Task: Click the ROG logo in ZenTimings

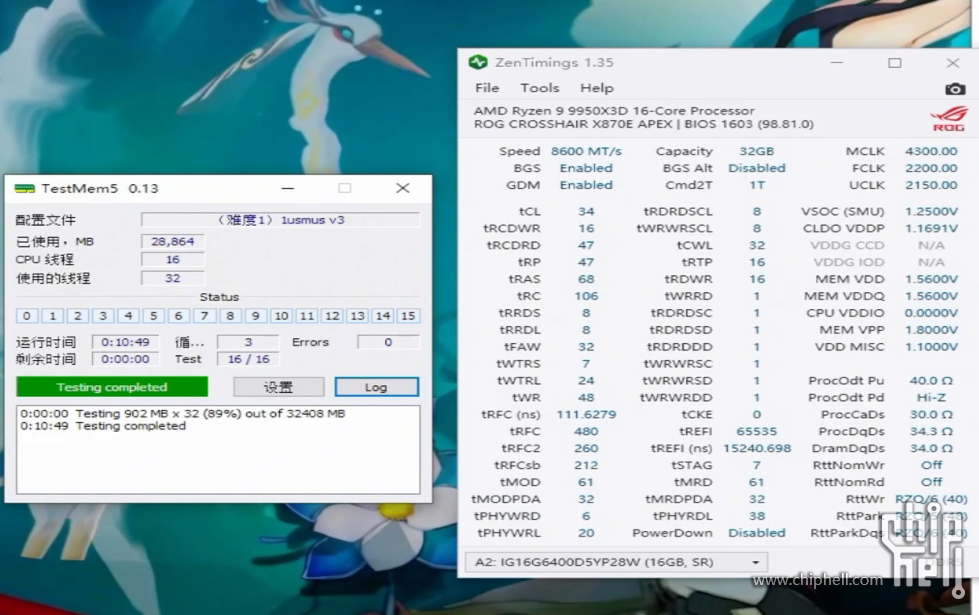Action: coord(948,118)
